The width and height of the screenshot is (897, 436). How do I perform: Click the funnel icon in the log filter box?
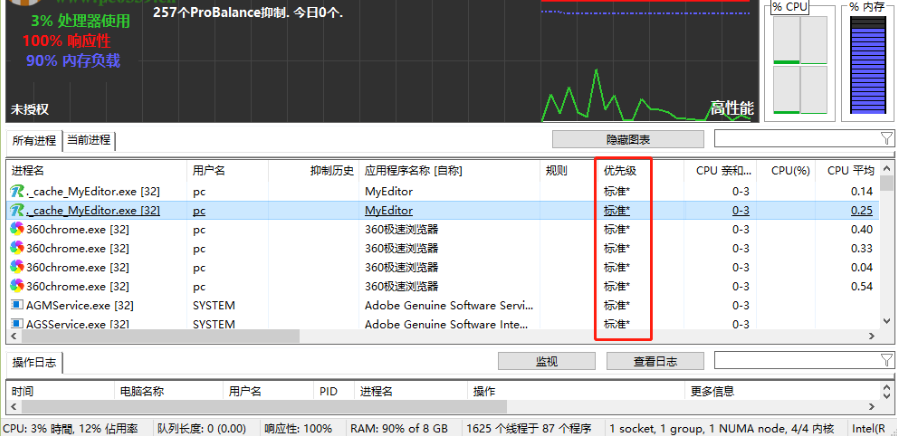coord(886,360)
